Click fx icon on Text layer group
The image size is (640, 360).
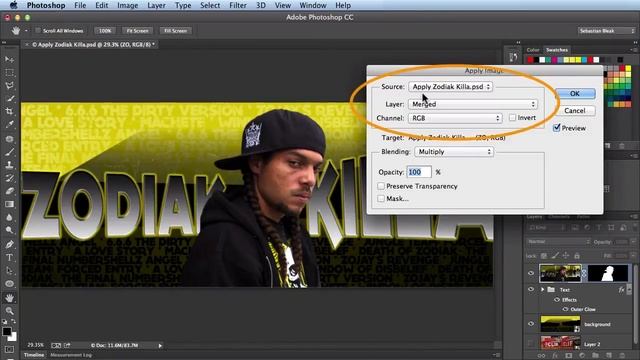click(621, 289)
